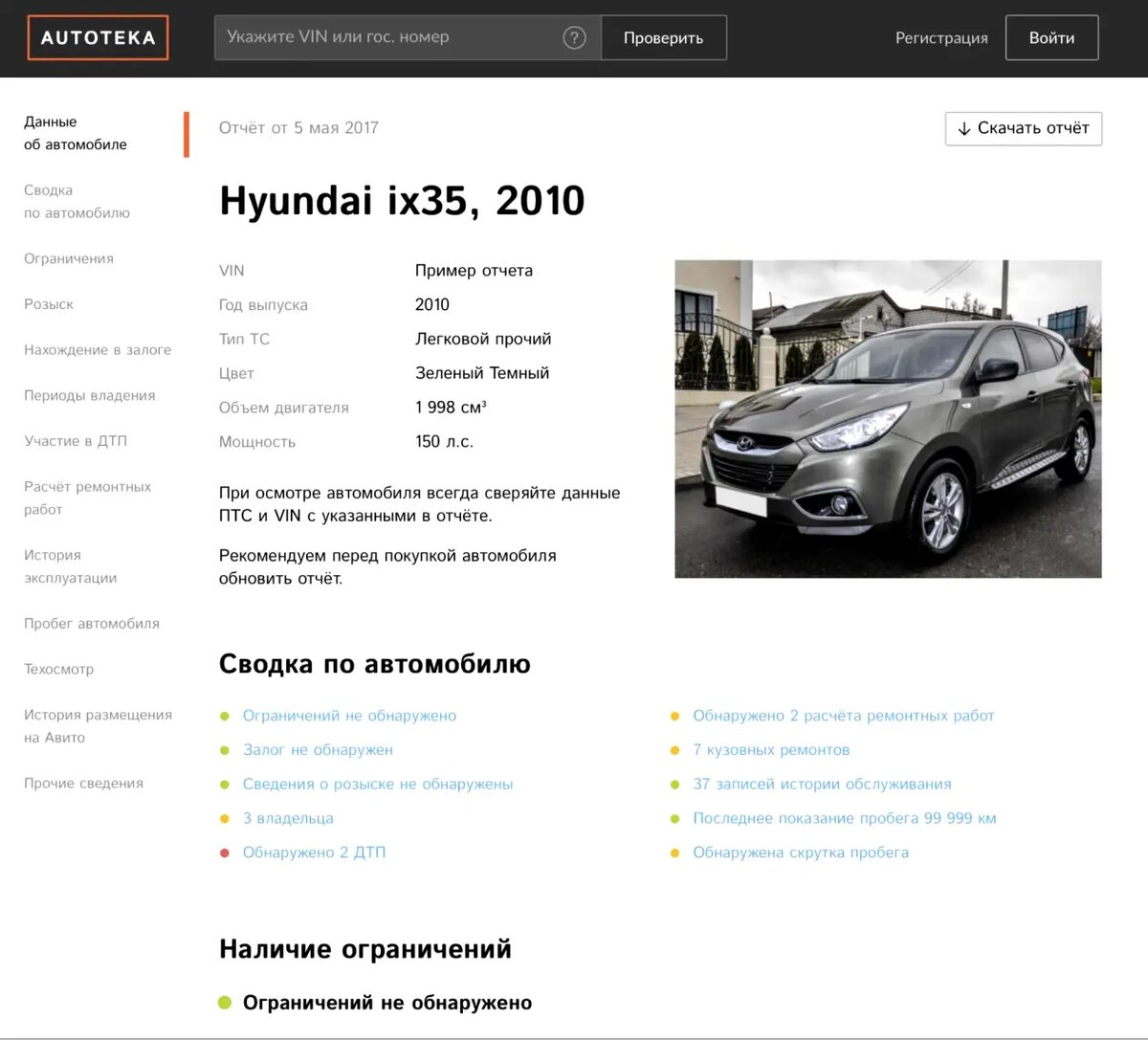Screen dimensions: 1148x1040
Task: Click the color value Зеленый Темный
Action: coord(482,373)
